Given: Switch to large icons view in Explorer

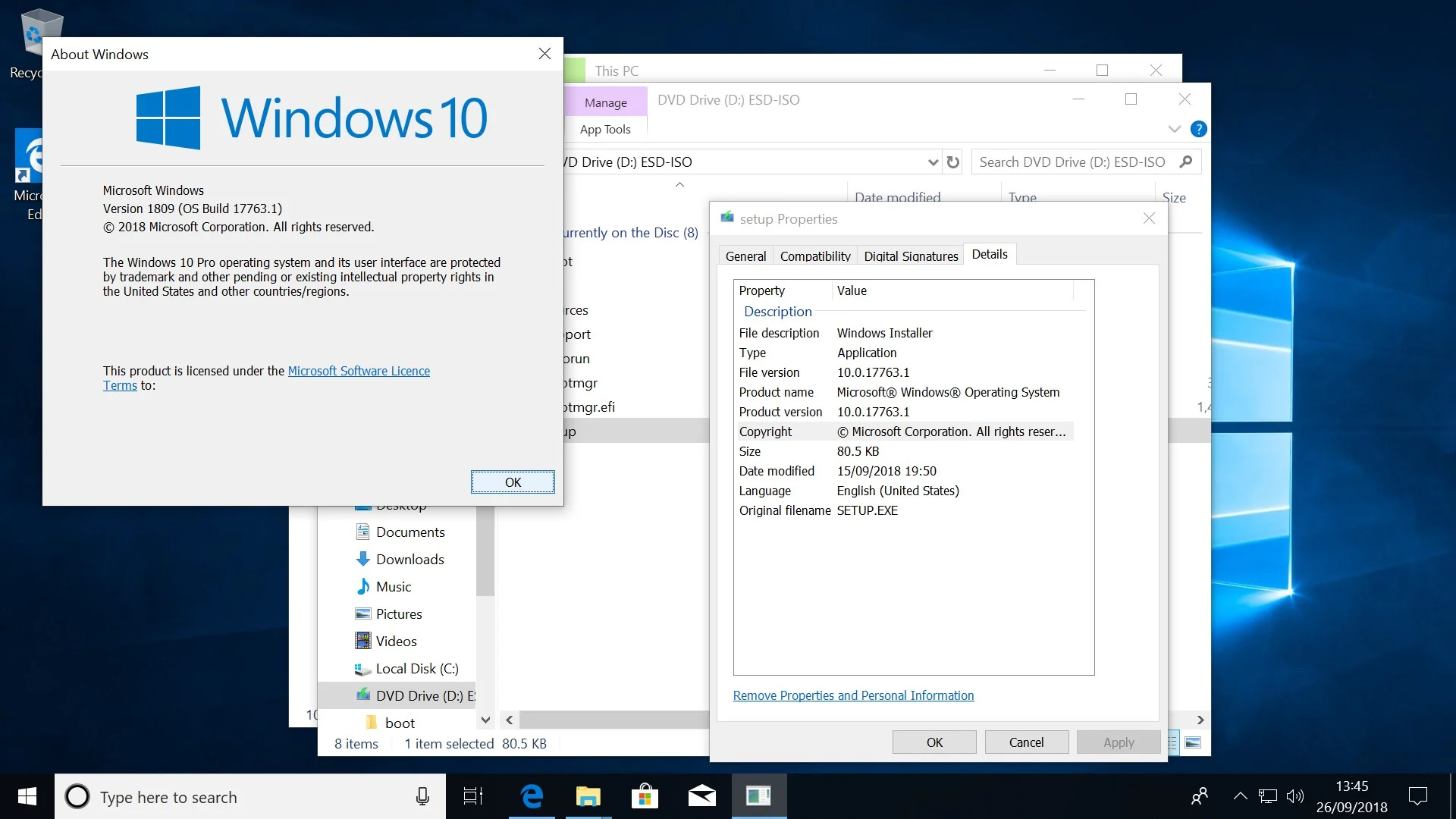Looking at the screenshot, I should pos(1193,742).
